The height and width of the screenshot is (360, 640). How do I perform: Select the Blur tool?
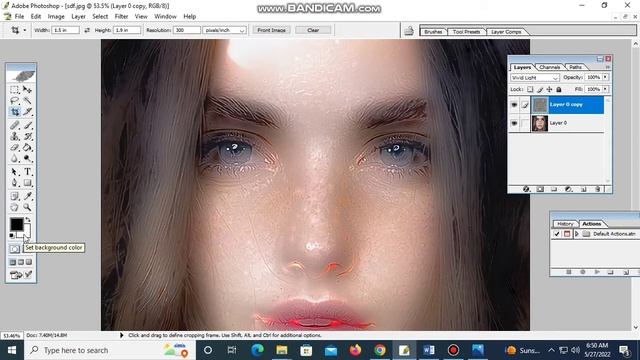[x=15, y=158]
